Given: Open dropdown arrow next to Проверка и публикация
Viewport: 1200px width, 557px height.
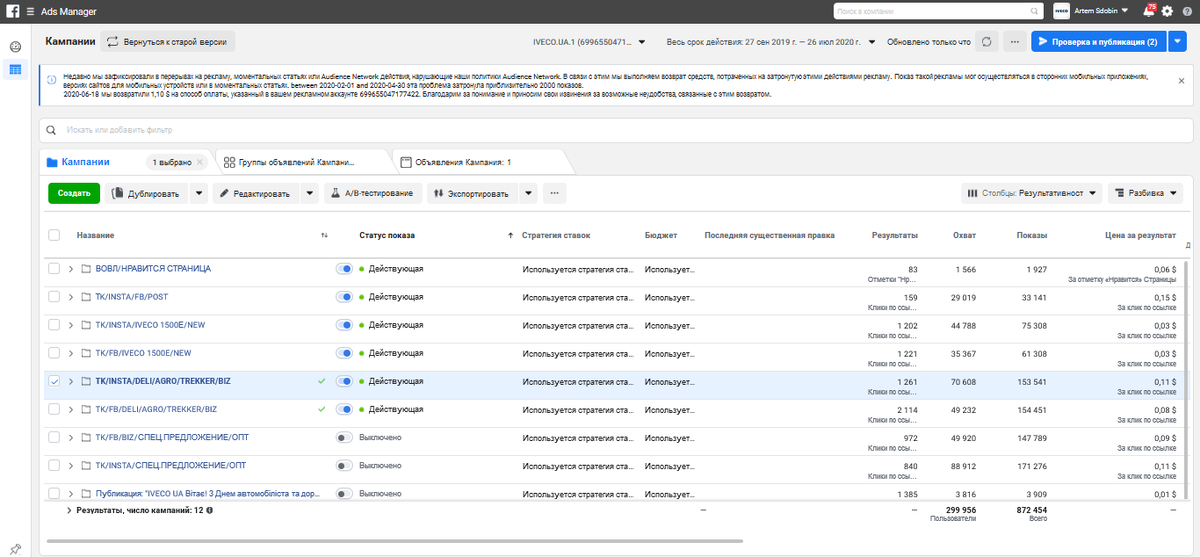Looking at the screenshot, I should tap(1176, 42).
